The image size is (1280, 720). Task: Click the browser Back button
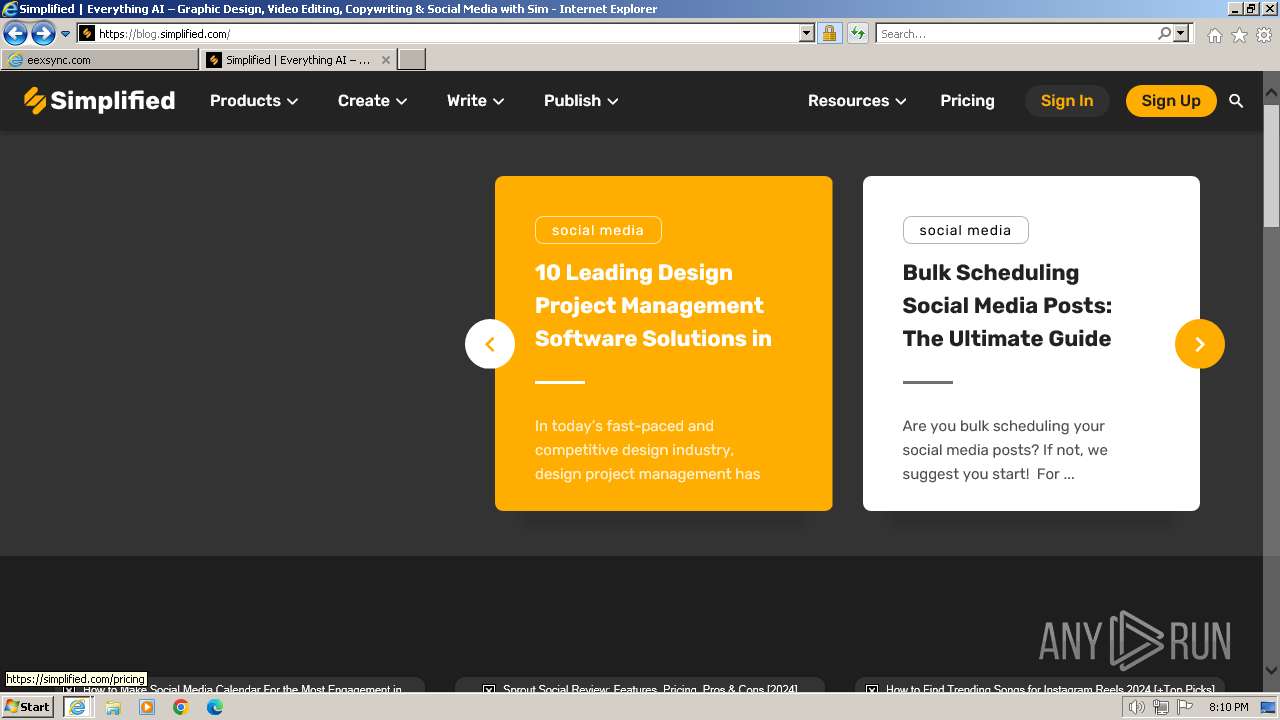click(x=15, y=34)
